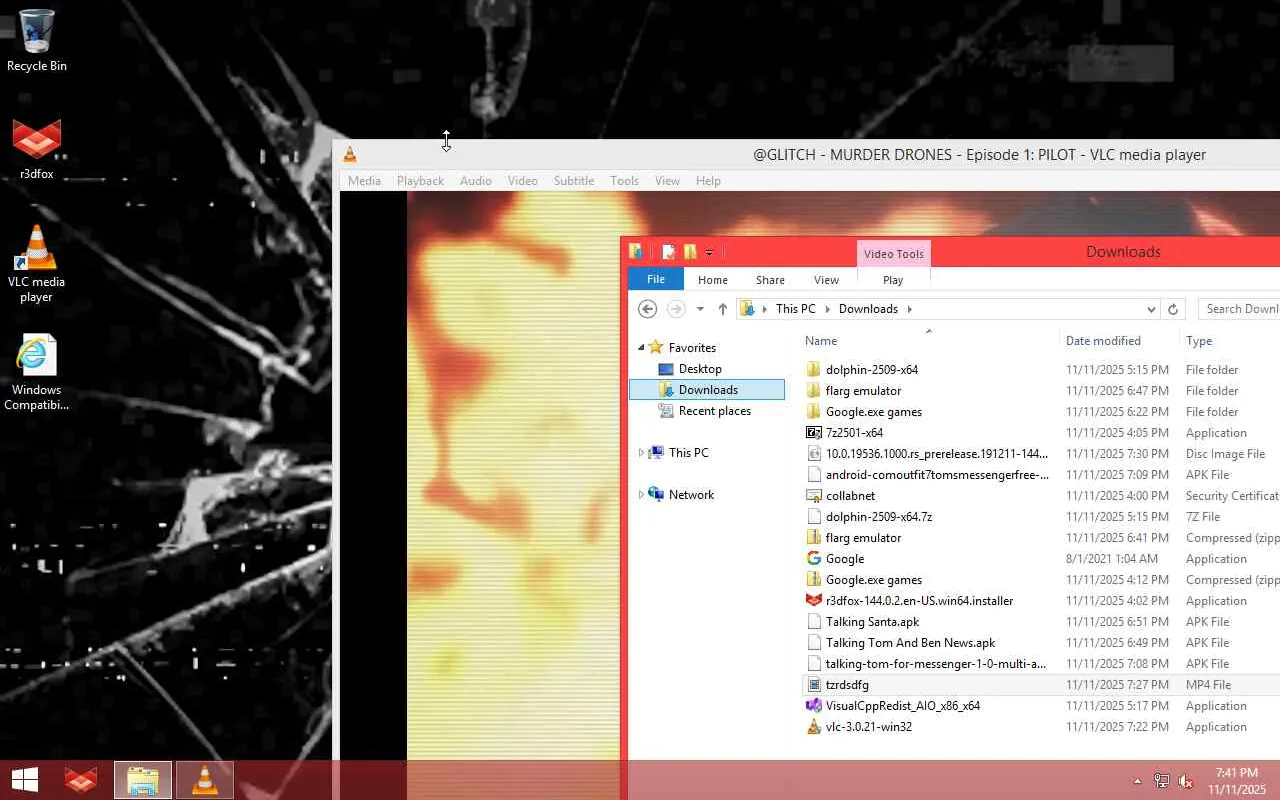Click the New Folder quick access icon
Screen dimensions: 1280x800
(690, 252)
